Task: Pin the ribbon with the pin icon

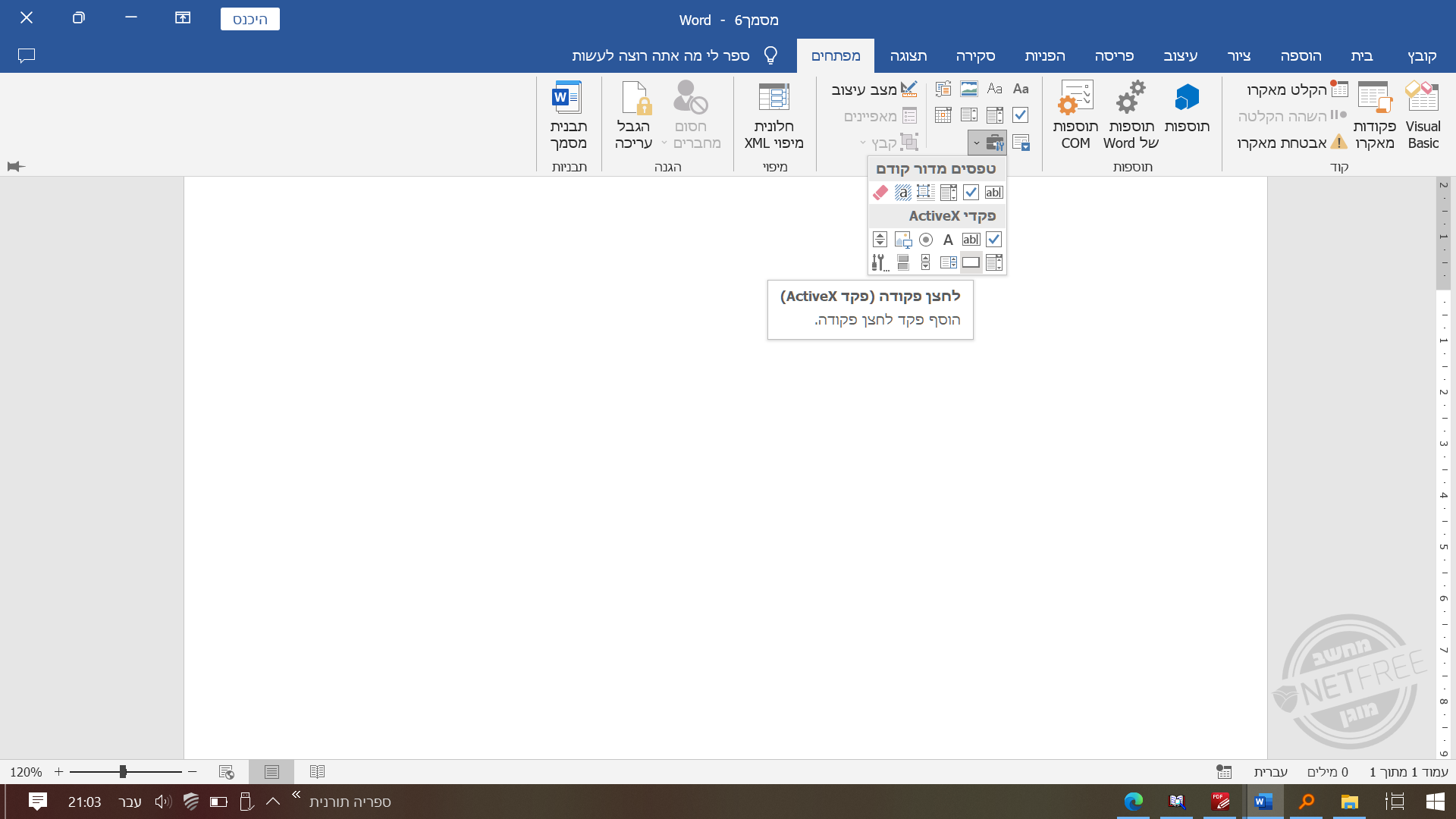Action: (x=16, y=166)
